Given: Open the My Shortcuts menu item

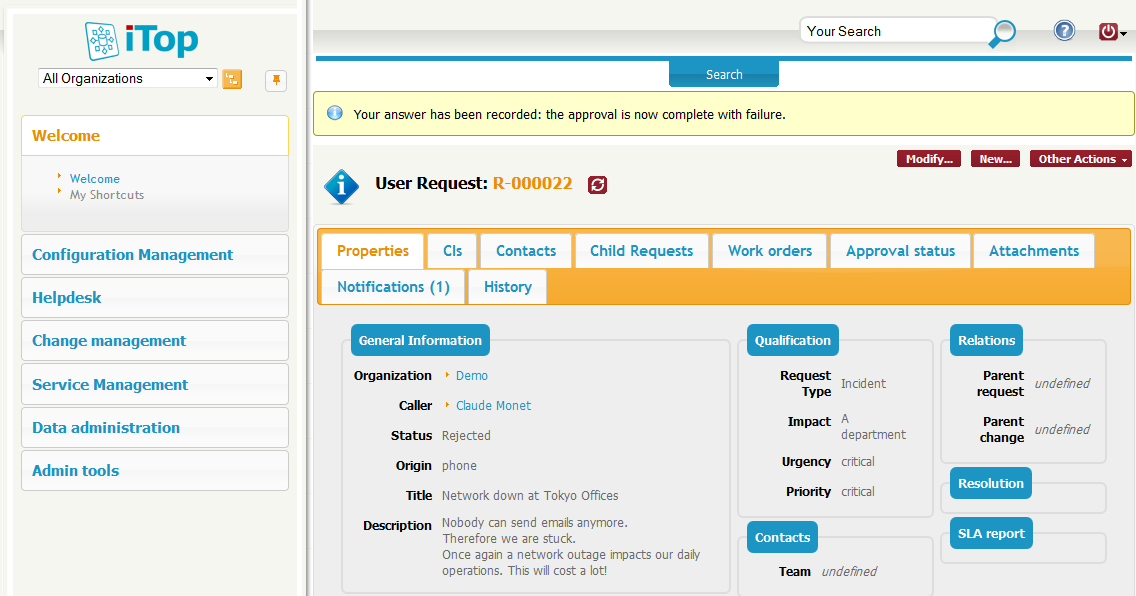Looking at the screenshot, I should pyautogui.click(x=107, y=195).
